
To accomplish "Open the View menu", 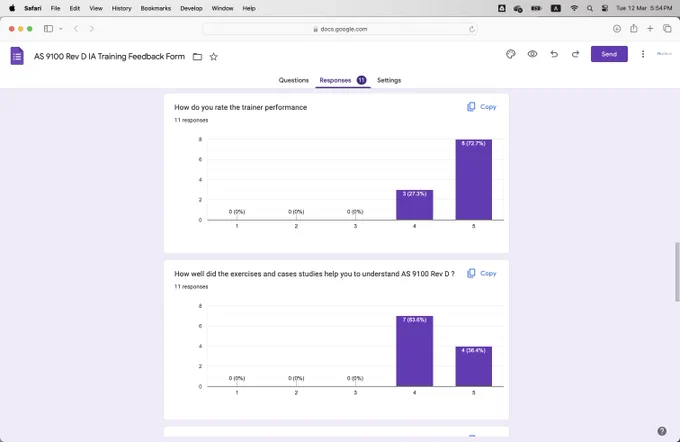I will [x=96, y=8].
